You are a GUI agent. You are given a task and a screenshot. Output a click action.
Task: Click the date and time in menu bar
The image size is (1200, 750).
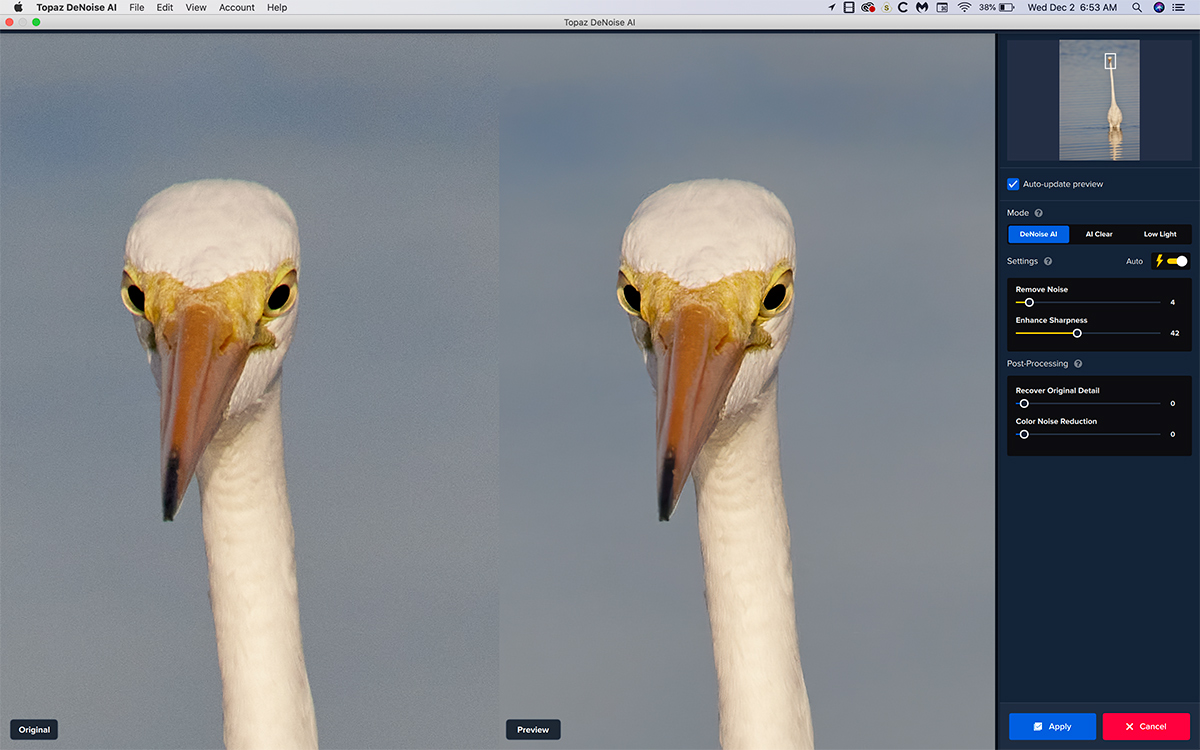point(1073,7)
